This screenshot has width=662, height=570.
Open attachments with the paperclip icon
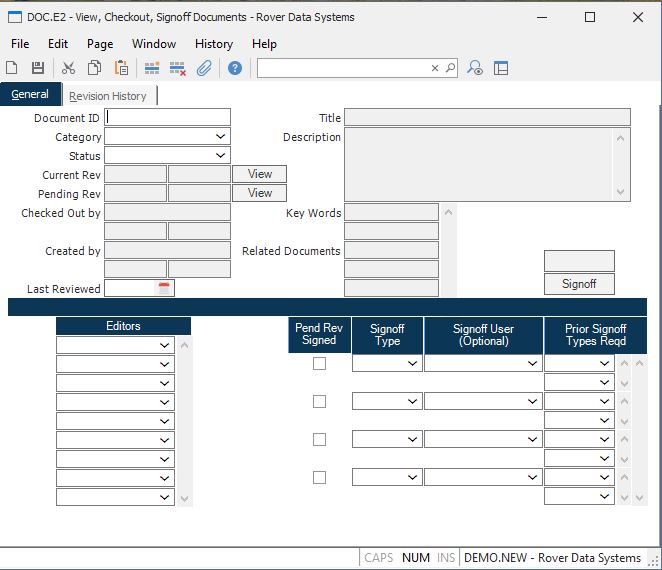coord(204,68)
